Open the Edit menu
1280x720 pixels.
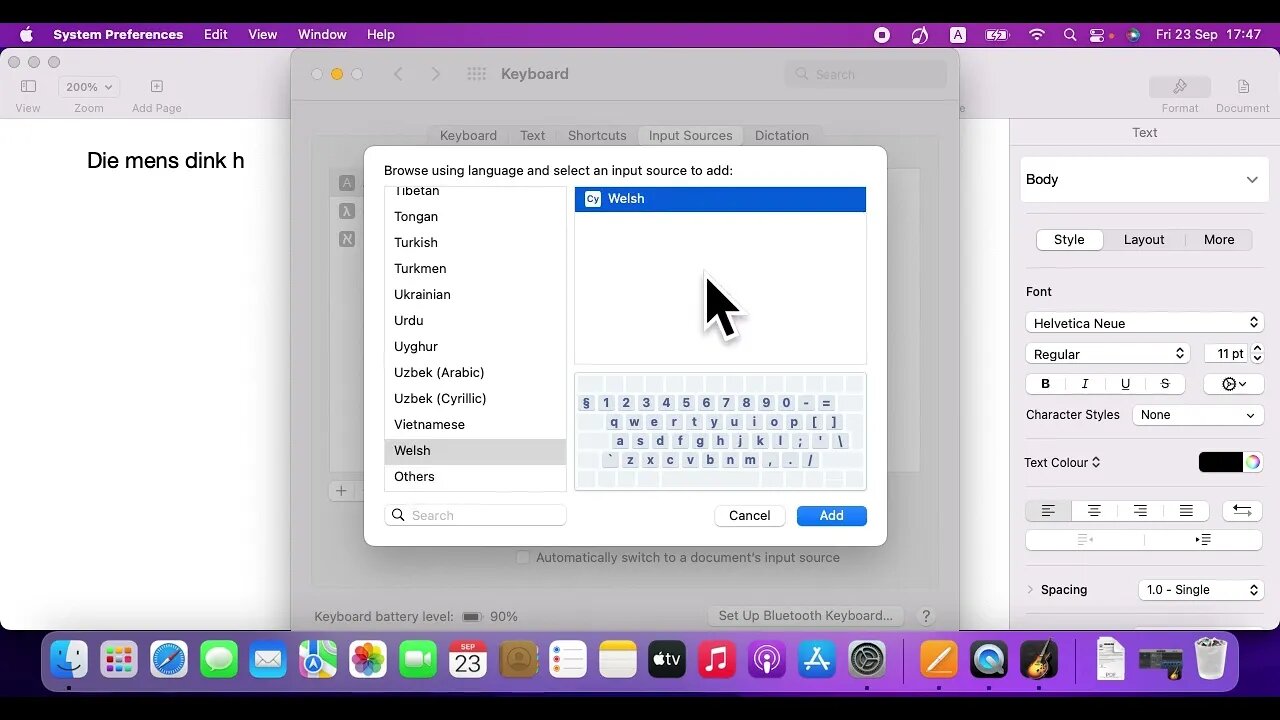coord(216,34)
